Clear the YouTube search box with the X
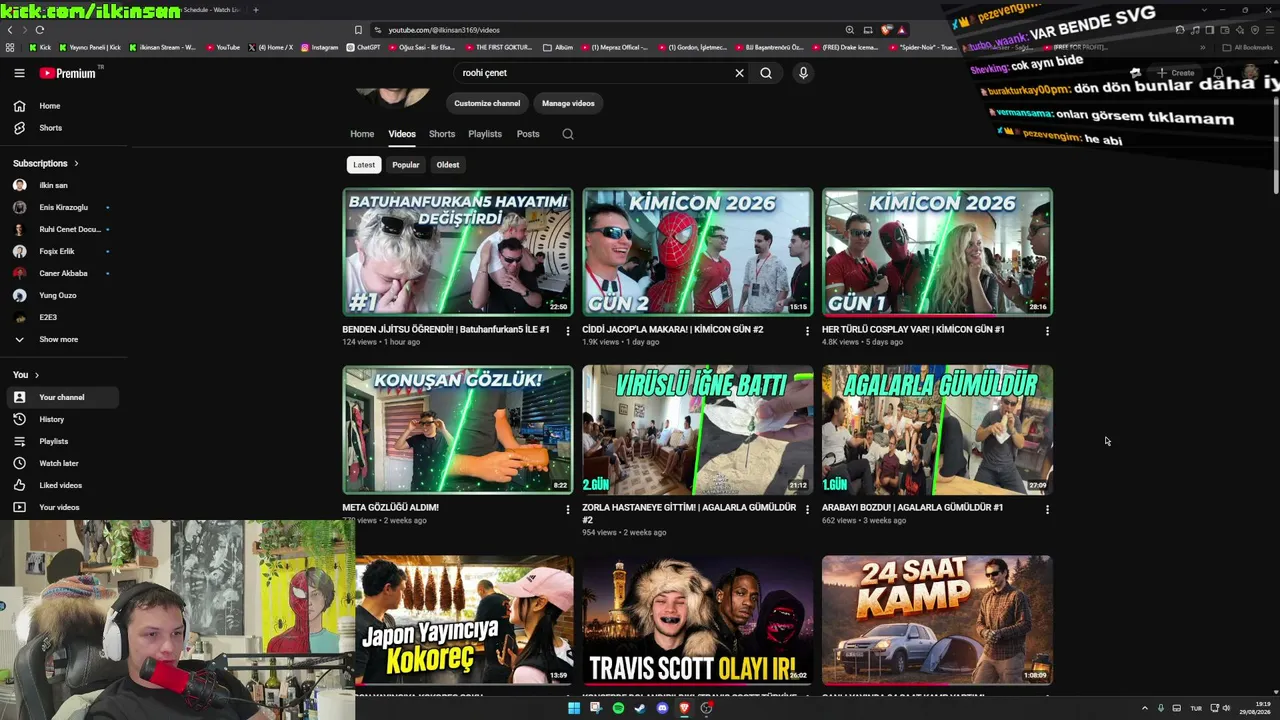This screenshot has width=1280, height=720. click(740, 73)
